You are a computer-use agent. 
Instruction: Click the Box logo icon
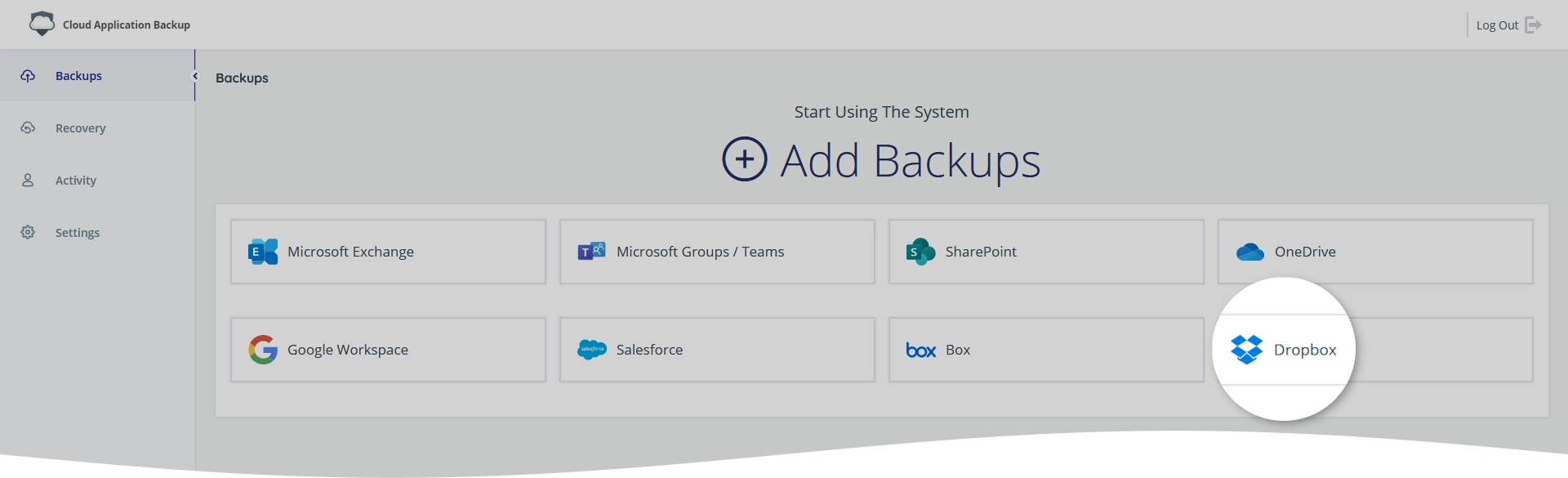(x=921, y=351)
